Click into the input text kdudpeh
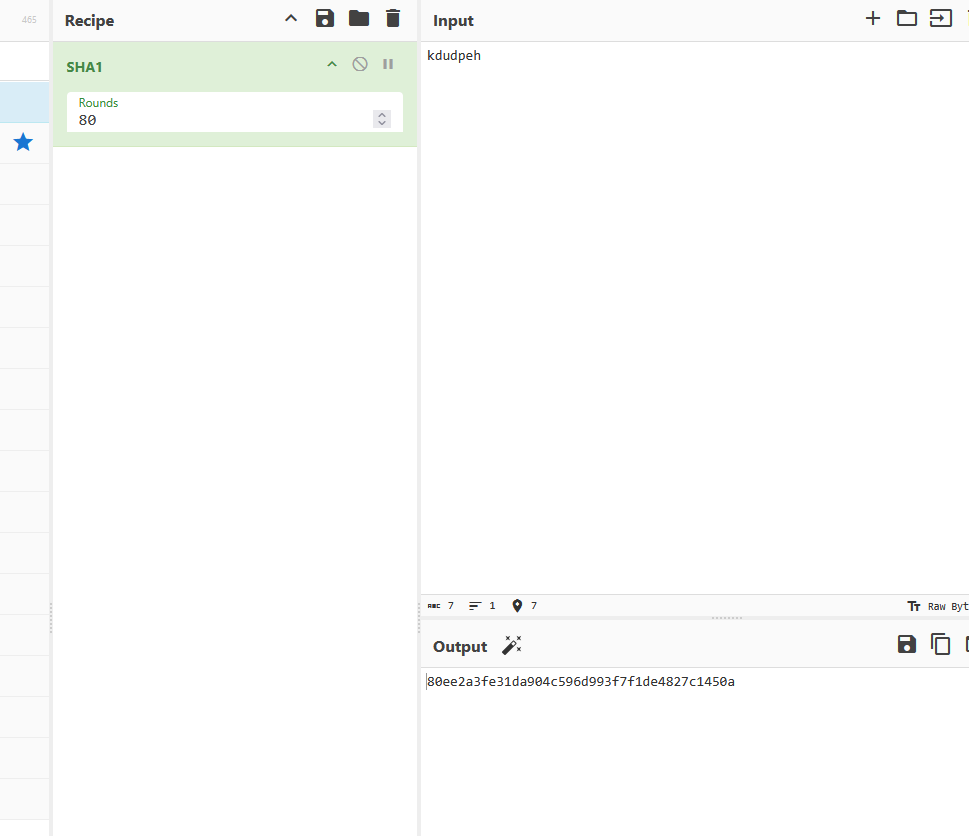 click(x=454, y=56)
